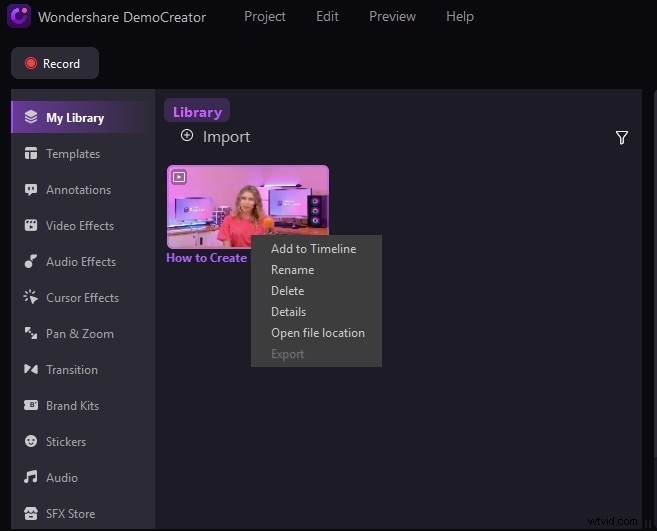Click the Stickers smiley icon
Viewport: 657px width, 531px height.
click(31, 441)
